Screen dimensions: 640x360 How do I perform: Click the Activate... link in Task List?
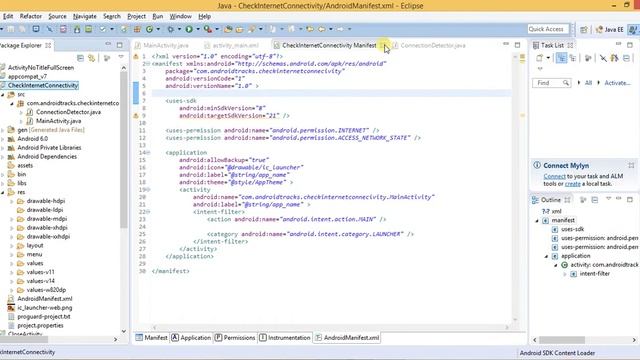(x=617, y=83)
